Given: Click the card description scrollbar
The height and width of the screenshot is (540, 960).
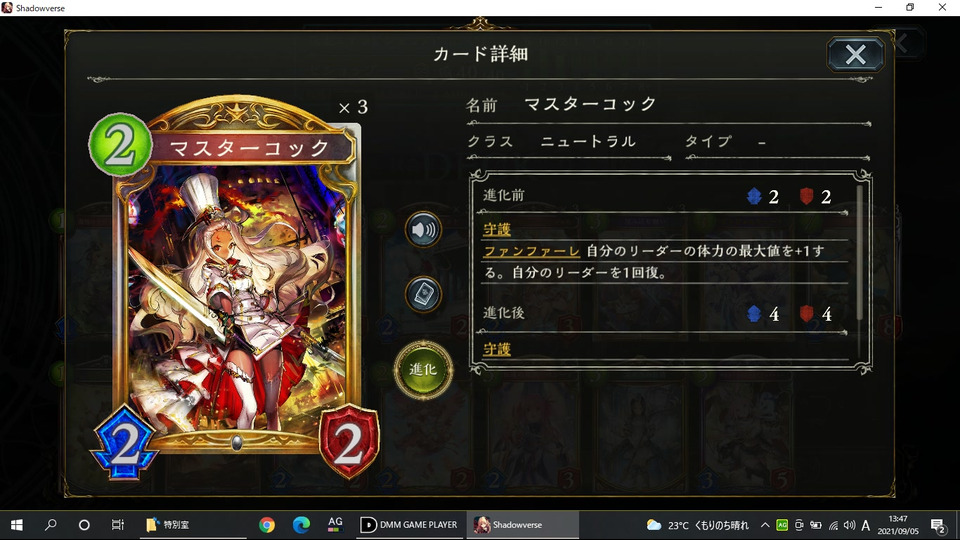Looking at the screenshot, I should (x=860, y=252).
